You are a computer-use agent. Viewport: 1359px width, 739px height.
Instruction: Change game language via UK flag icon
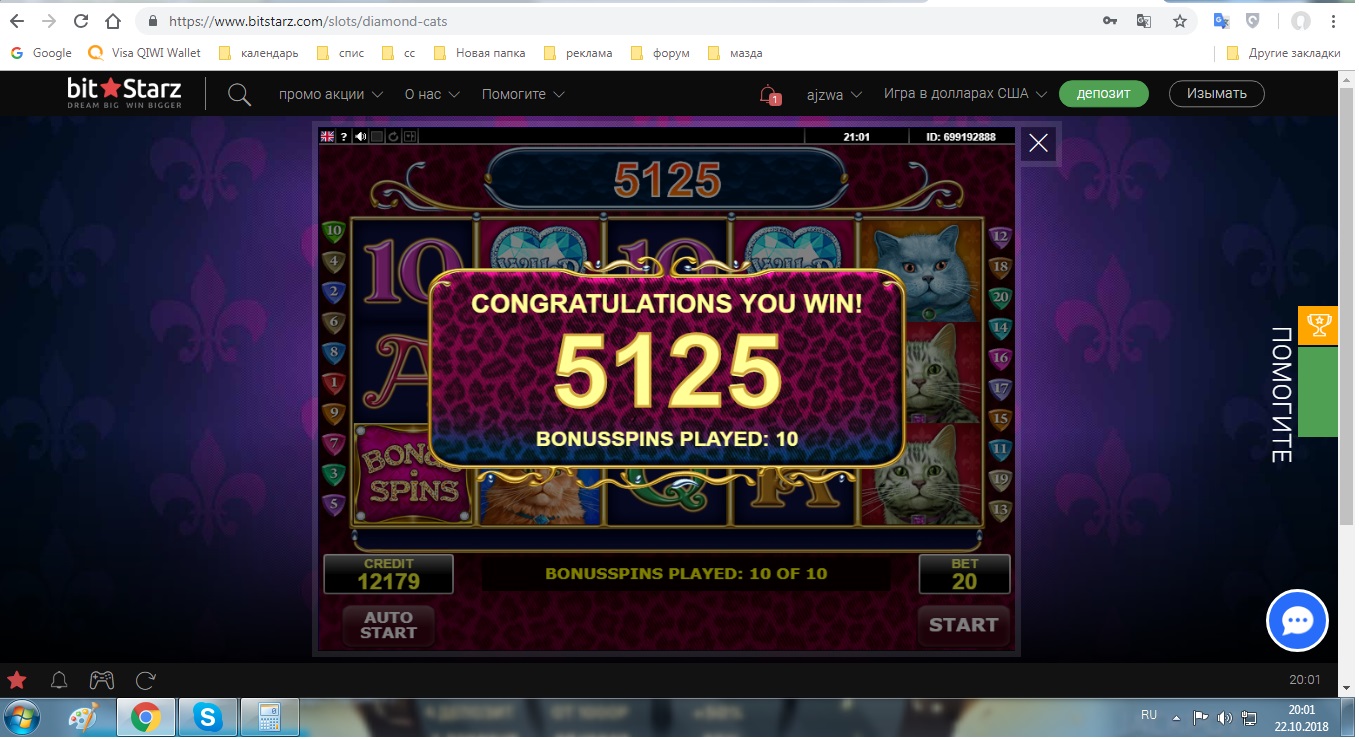[326, 137]
